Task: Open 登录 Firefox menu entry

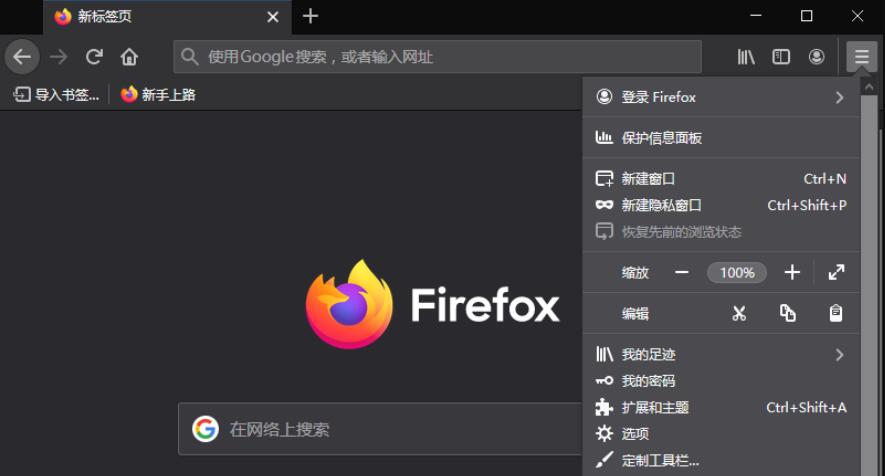Action: 721,97
